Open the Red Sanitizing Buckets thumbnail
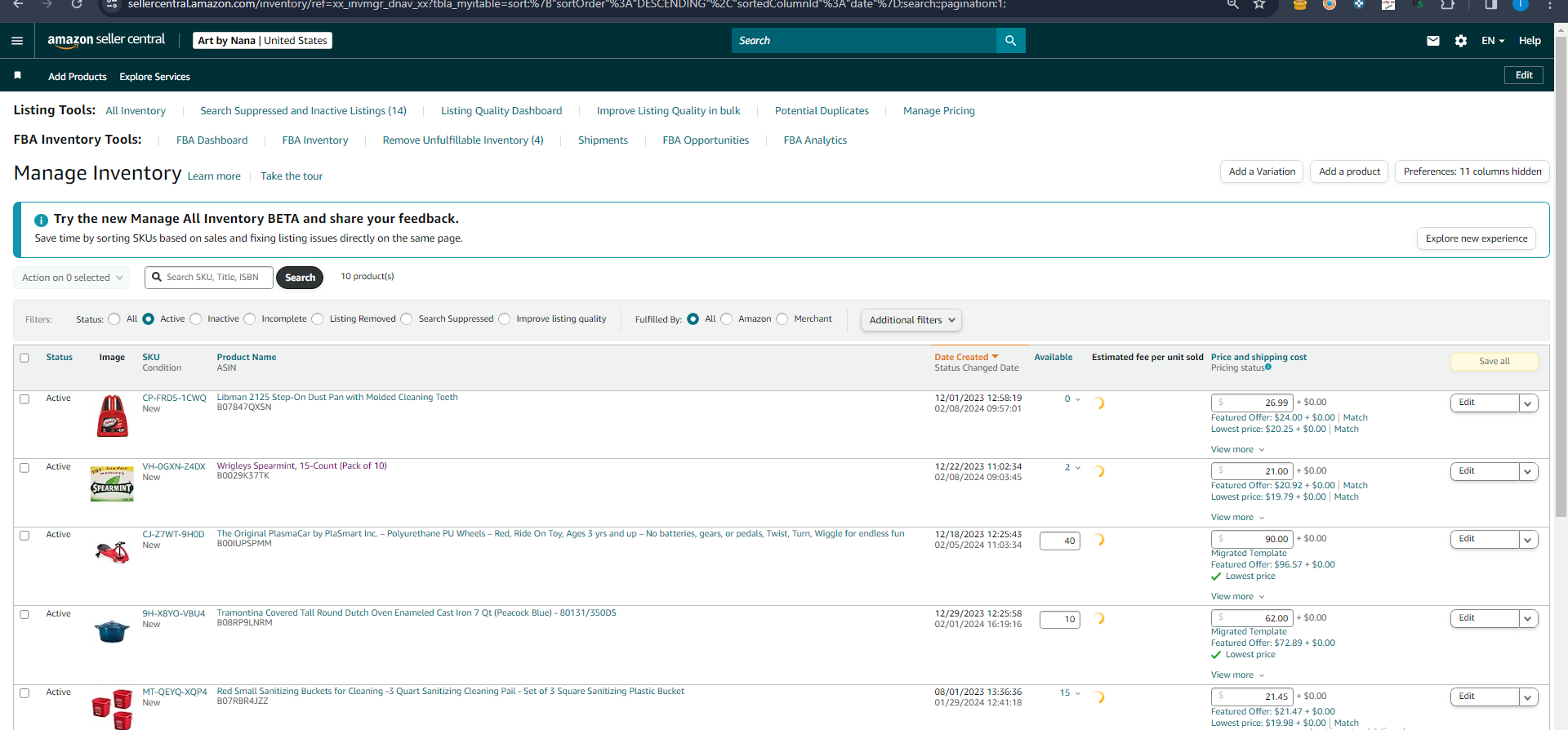The height and width of the screenshot is (730, 1568). [113, 710]
